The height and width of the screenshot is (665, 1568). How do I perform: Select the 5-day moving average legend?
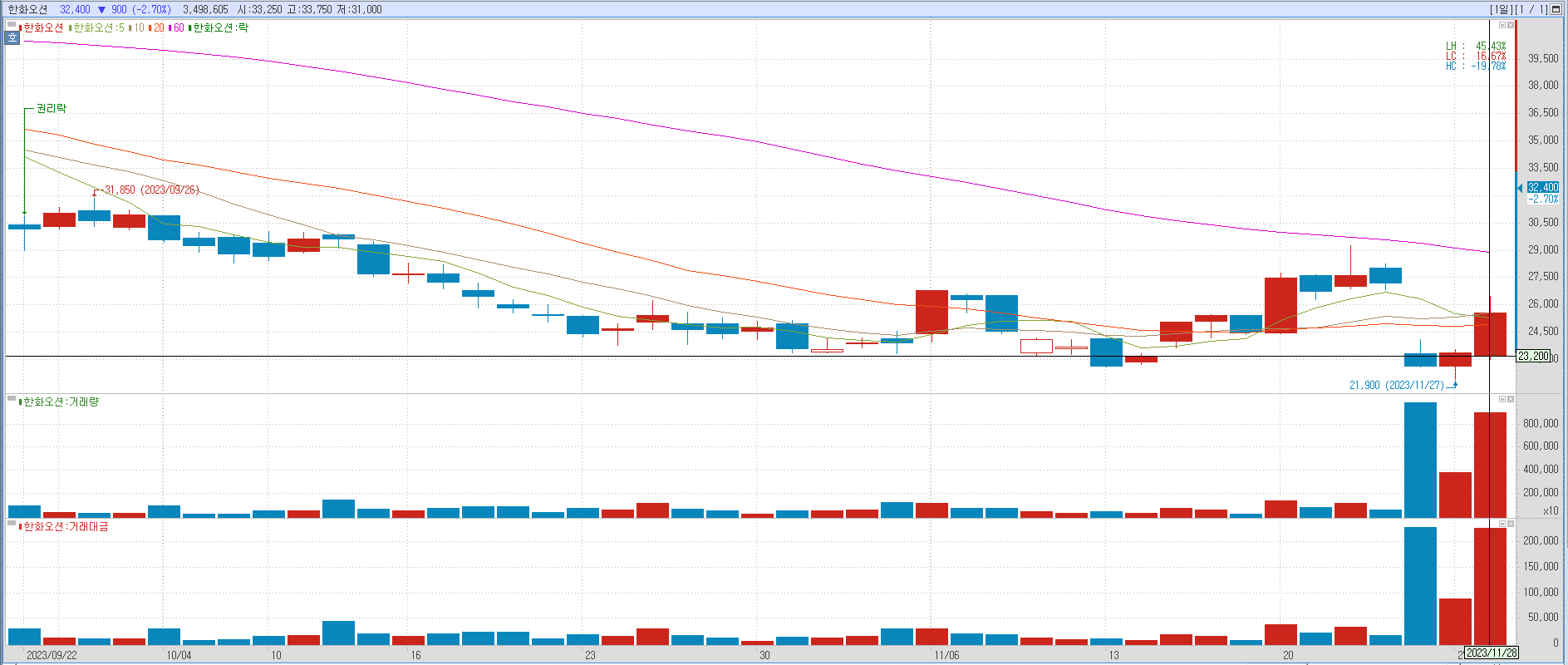coord(98,28)
